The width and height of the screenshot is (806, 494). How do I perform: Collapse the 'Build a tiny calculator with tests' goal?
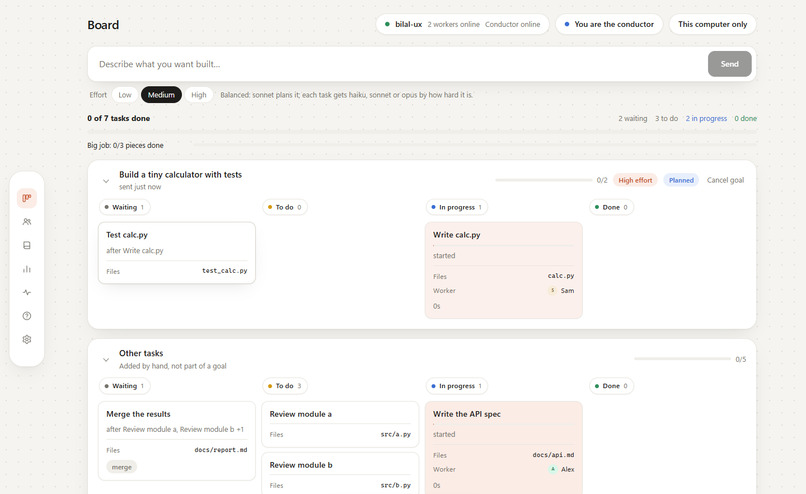click(106, 181)
